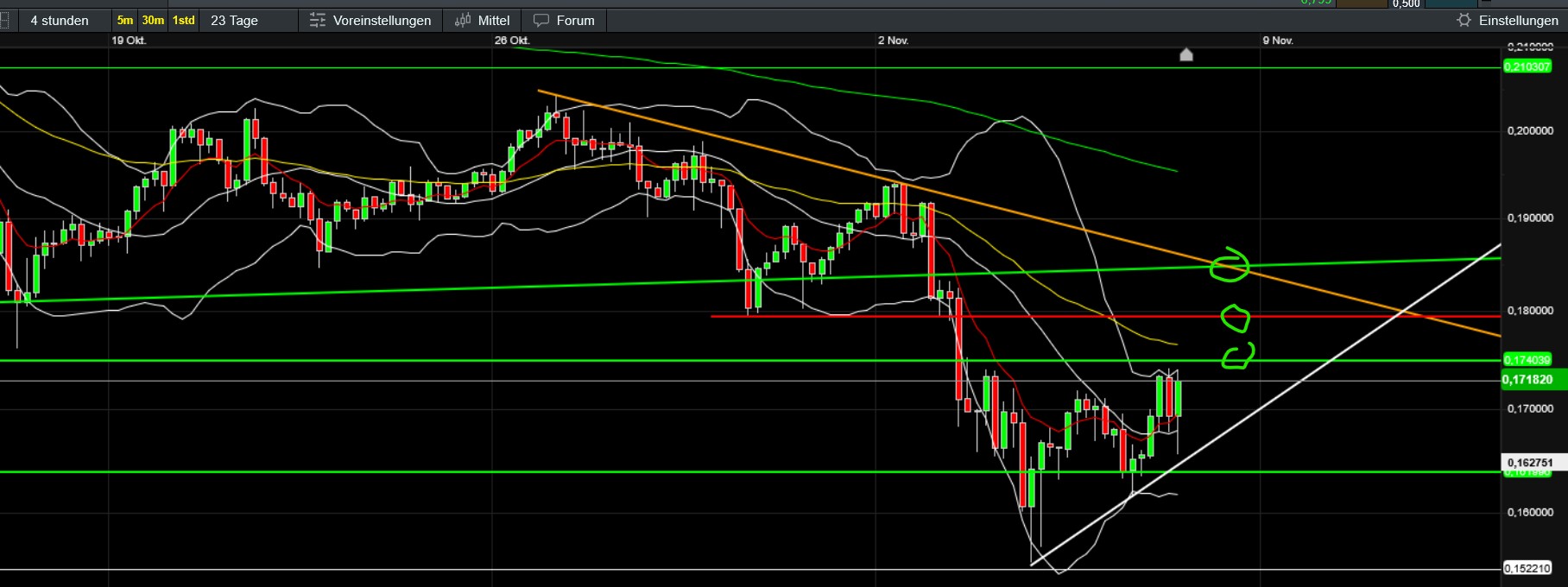Click the grip icon left of 4 stunden
The height and width of the screenshot is (587, 1568).
click(x=4, y=20)
